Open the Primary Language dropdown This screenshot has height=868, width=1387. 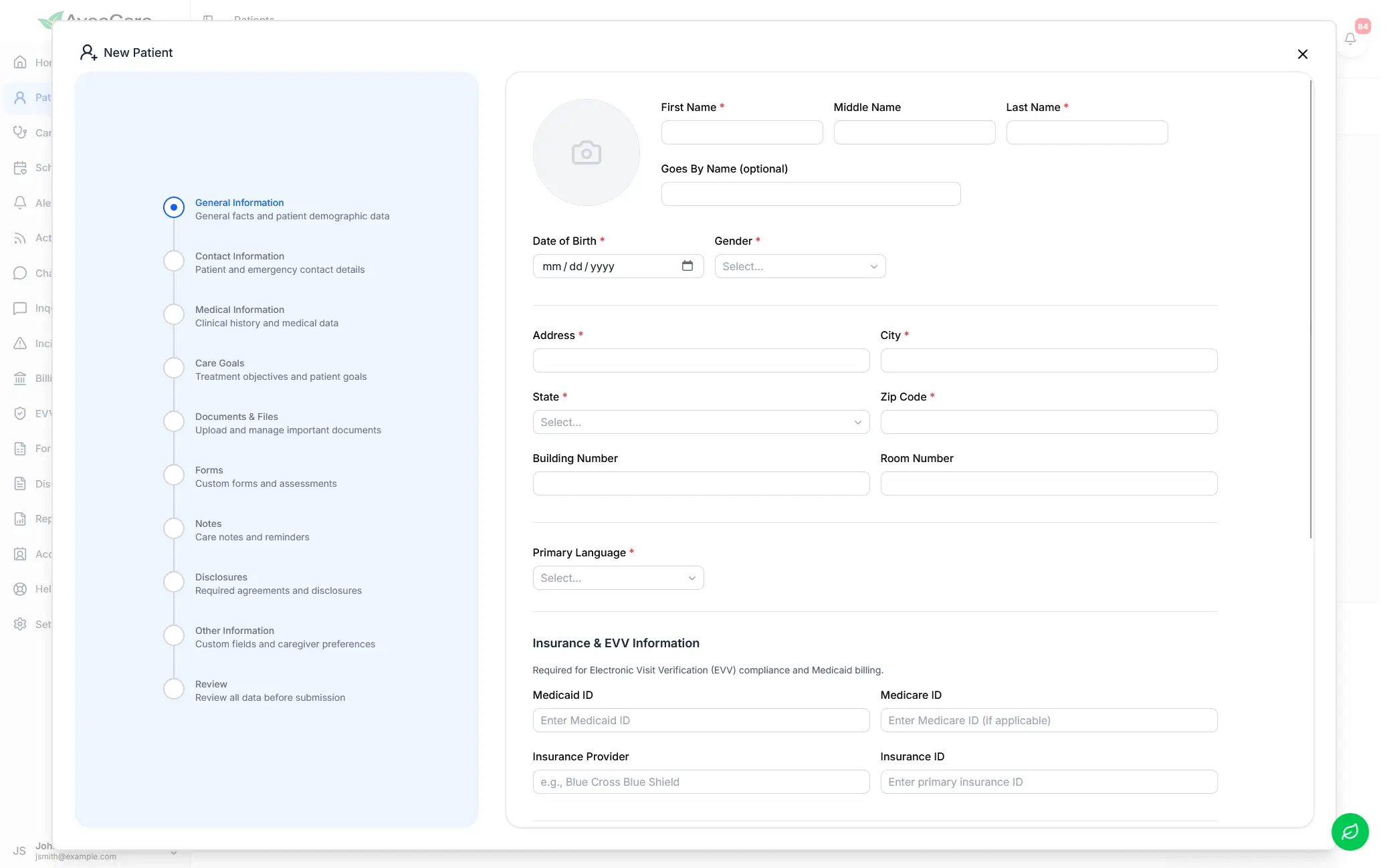[x=617, y=578]
